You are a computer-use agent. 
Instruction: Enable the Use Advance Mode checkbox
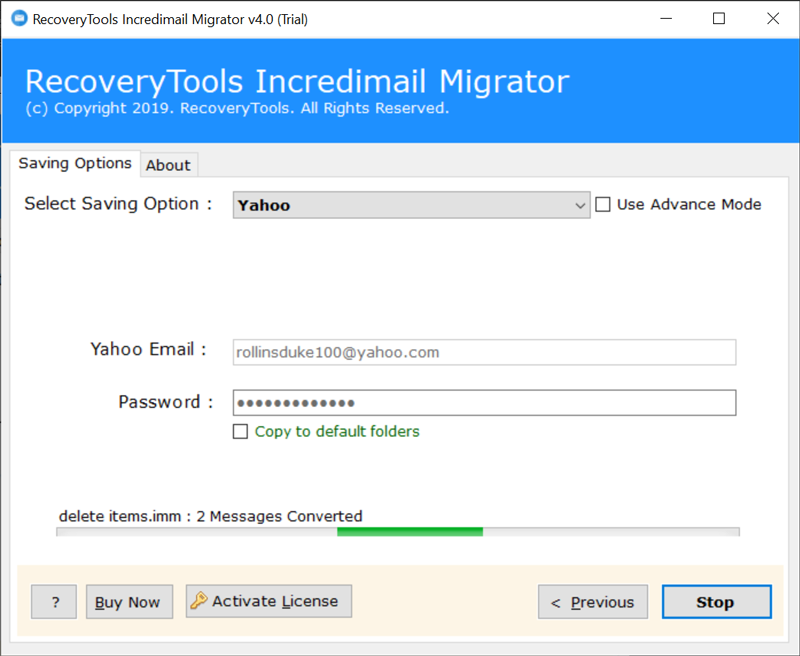pyautogui.click(x=603, y=205)
